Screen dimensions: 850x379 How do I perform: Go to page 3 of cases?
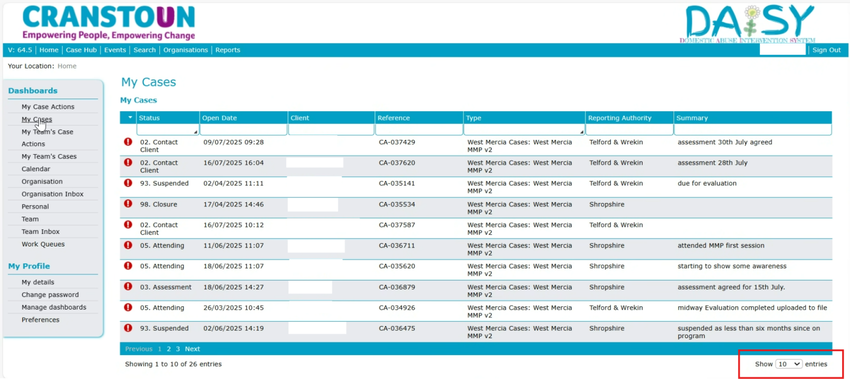tap(178, 349)
